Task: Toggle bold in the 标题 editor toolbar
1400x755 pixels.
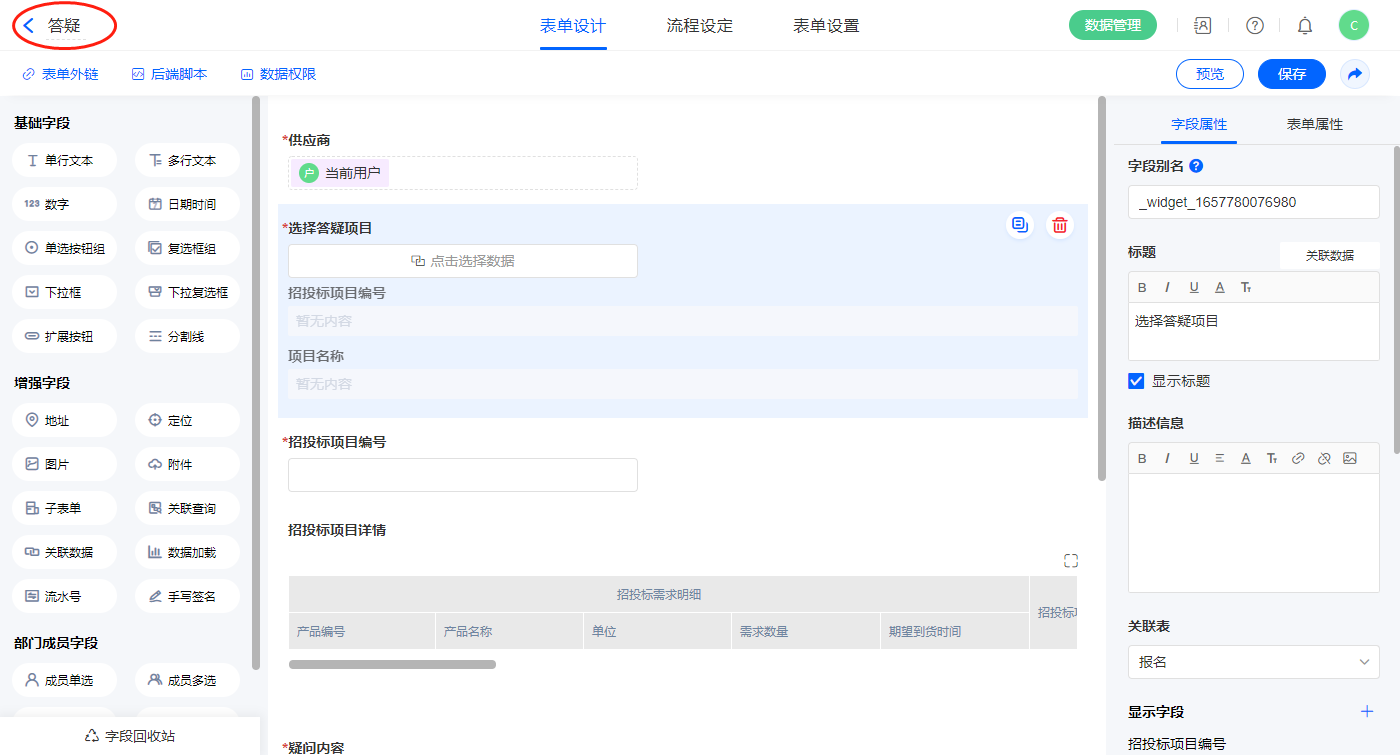Action: 1143,288
